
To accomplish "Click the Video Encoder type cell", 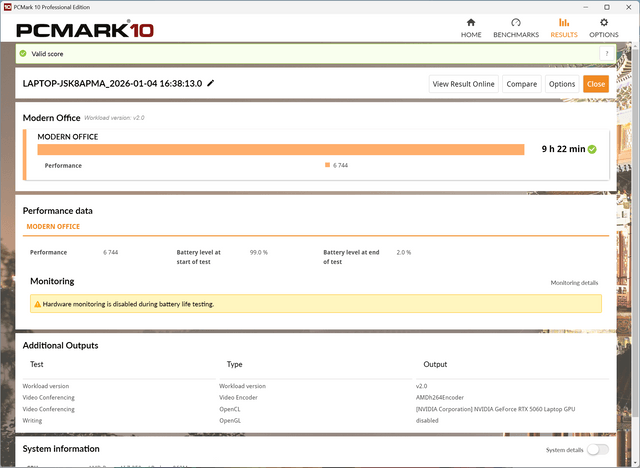I will point(238,397).
